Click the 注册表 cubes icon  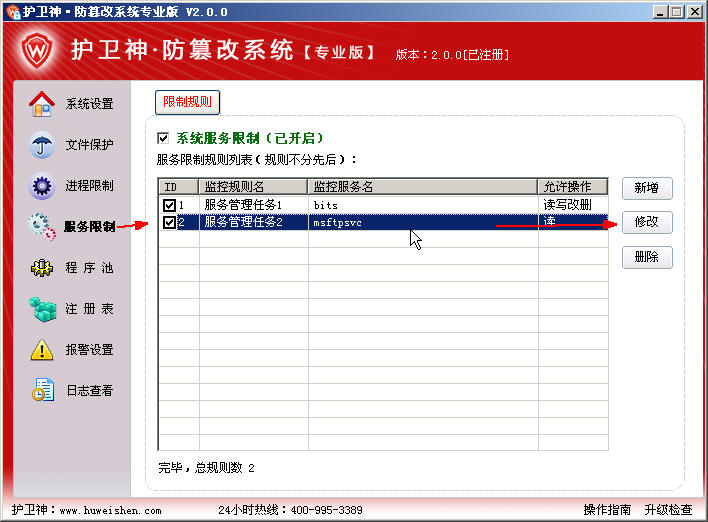[42, 309]
